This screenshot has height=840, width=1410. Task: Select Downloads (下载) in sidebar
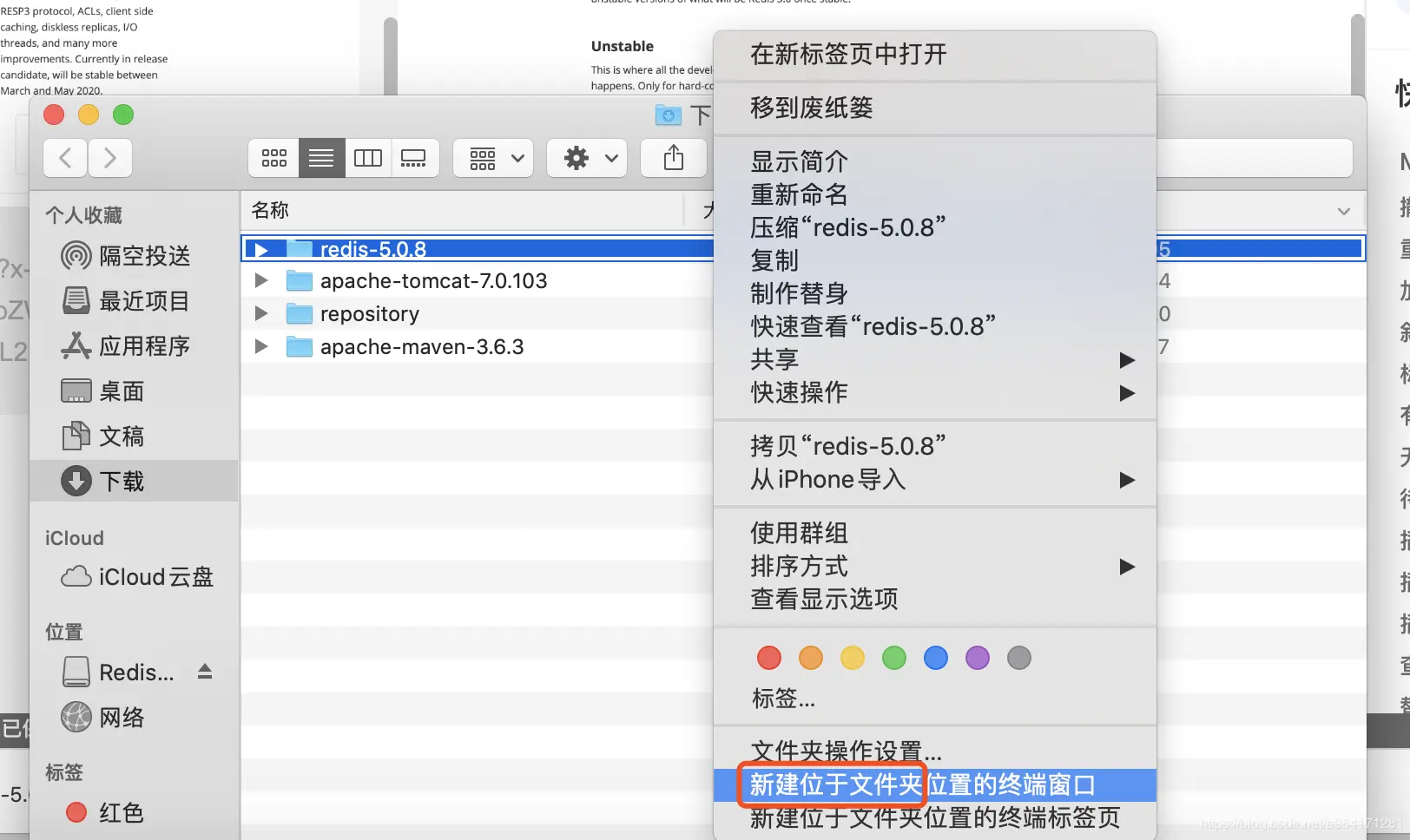click(x=134, y=481)
